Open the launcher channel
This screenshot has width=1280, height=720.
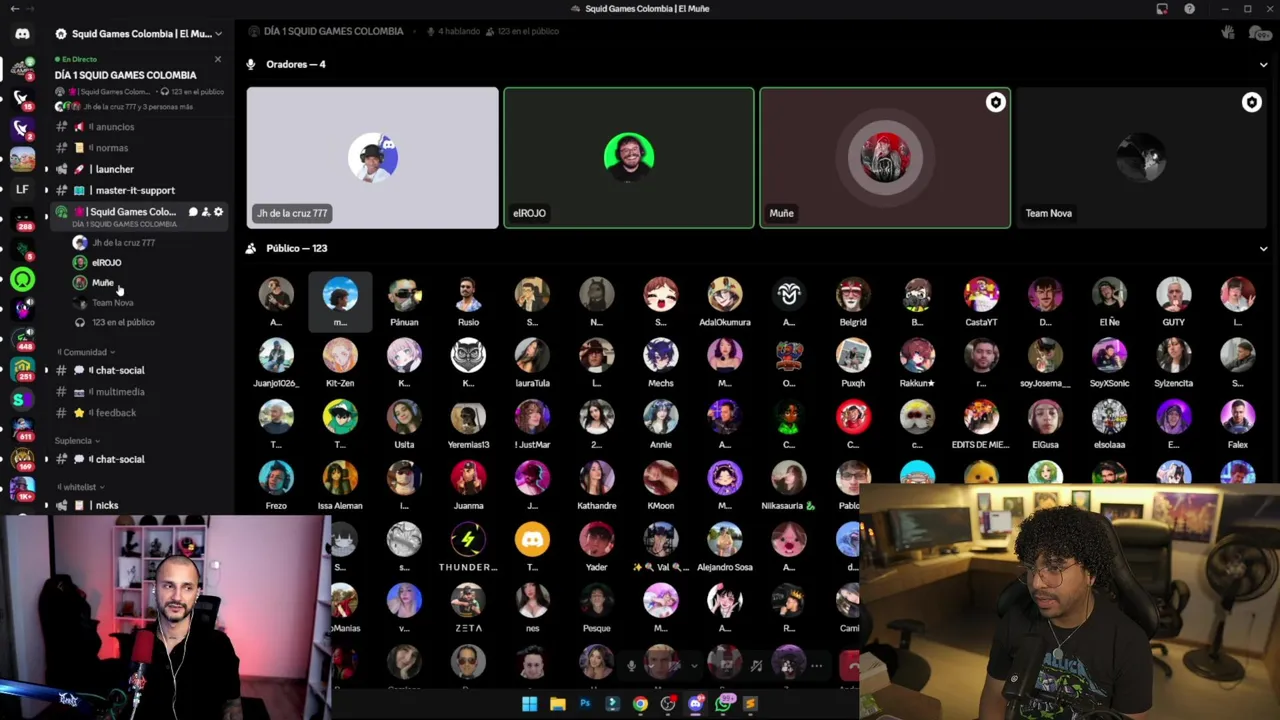tap(140, 169)
